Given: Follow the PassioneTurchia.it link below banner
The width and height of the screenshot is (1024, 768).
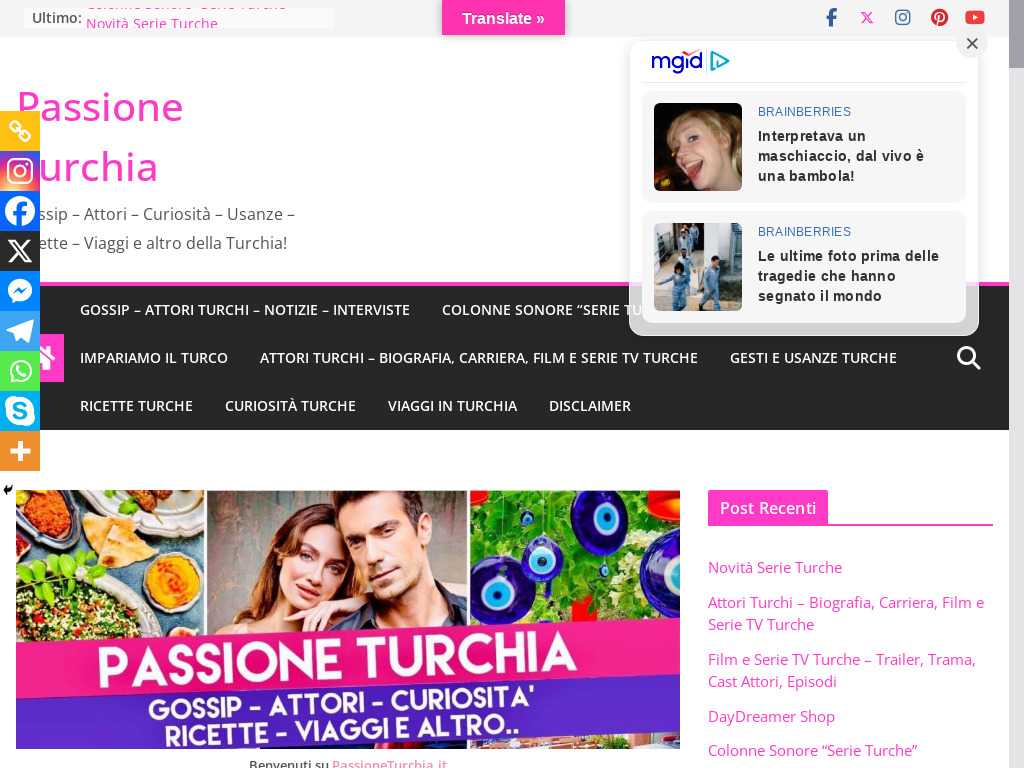Looking at the screenshot, I should pos(389,763).
